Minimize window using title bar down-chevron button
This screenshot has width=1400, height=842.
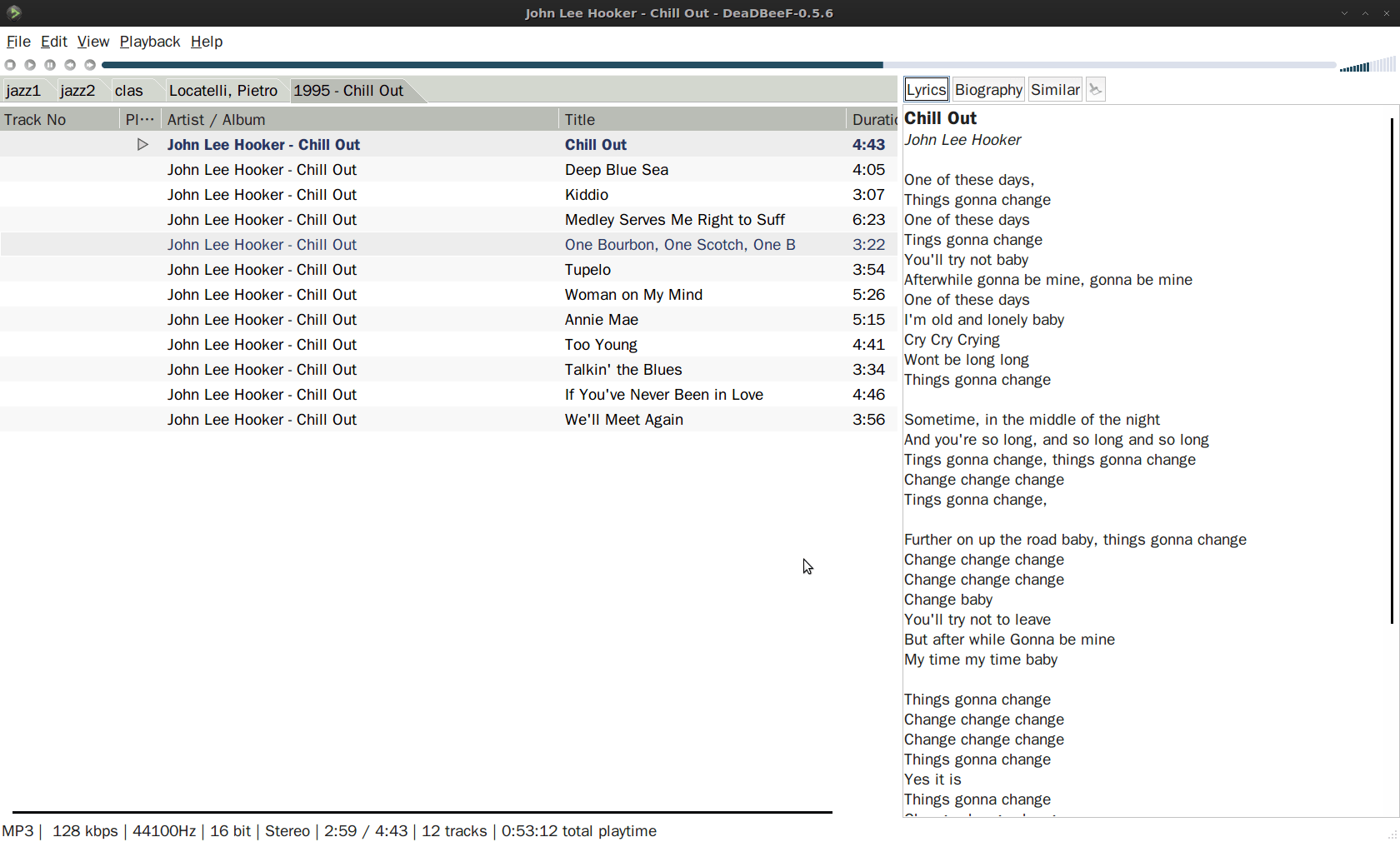point(1344,13)
